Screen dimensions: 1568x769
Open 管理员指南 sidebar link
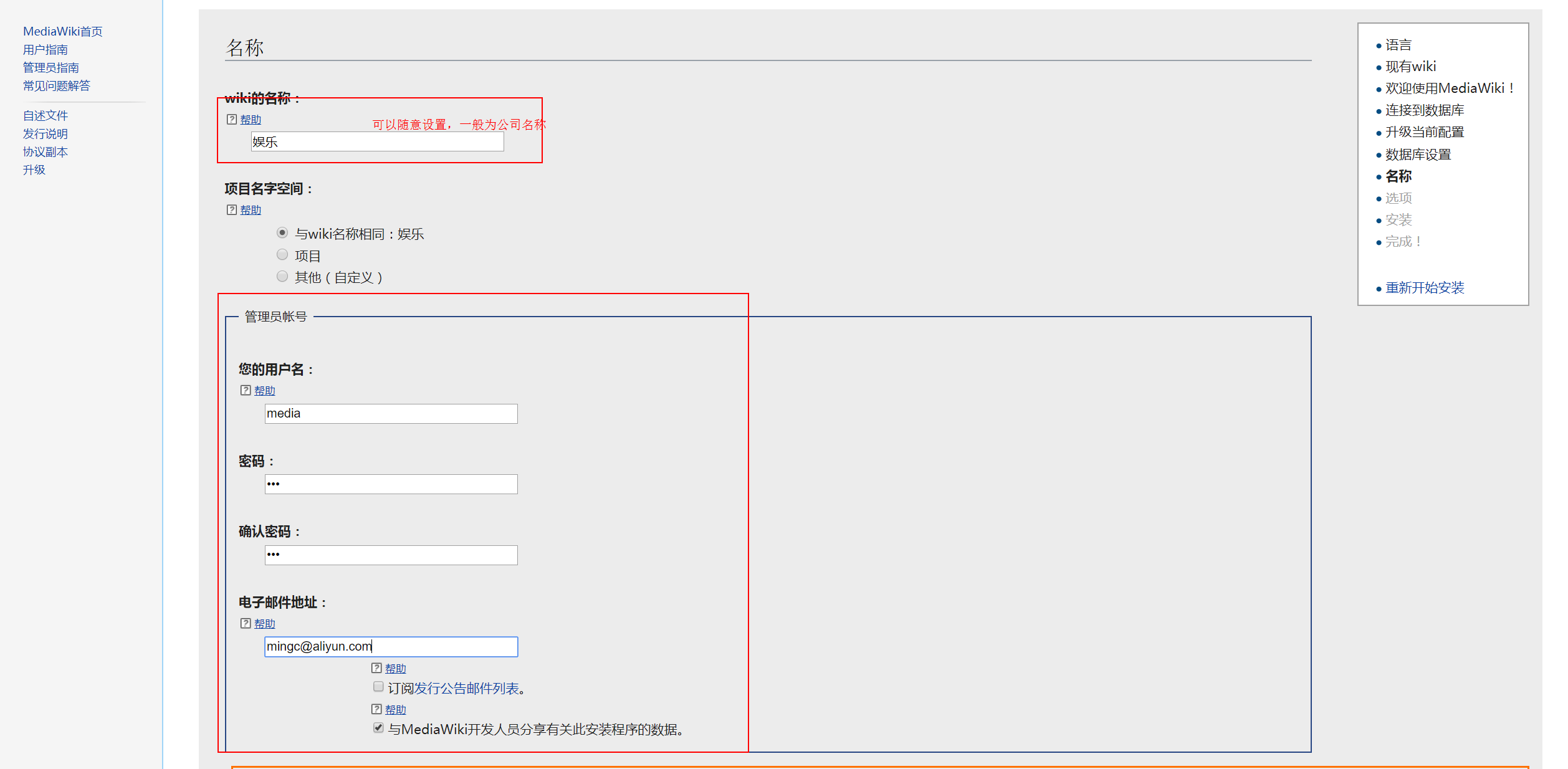tap(51, 67)
